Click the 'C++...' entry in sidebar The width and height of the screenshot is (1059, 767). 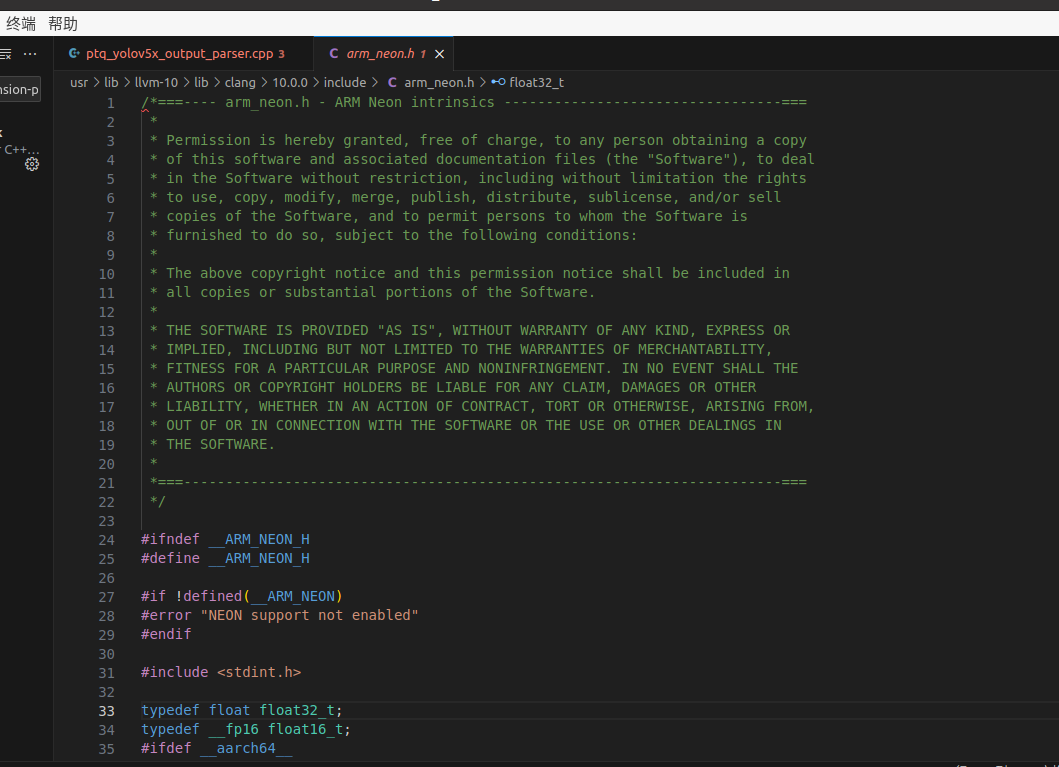pos(22,150)
